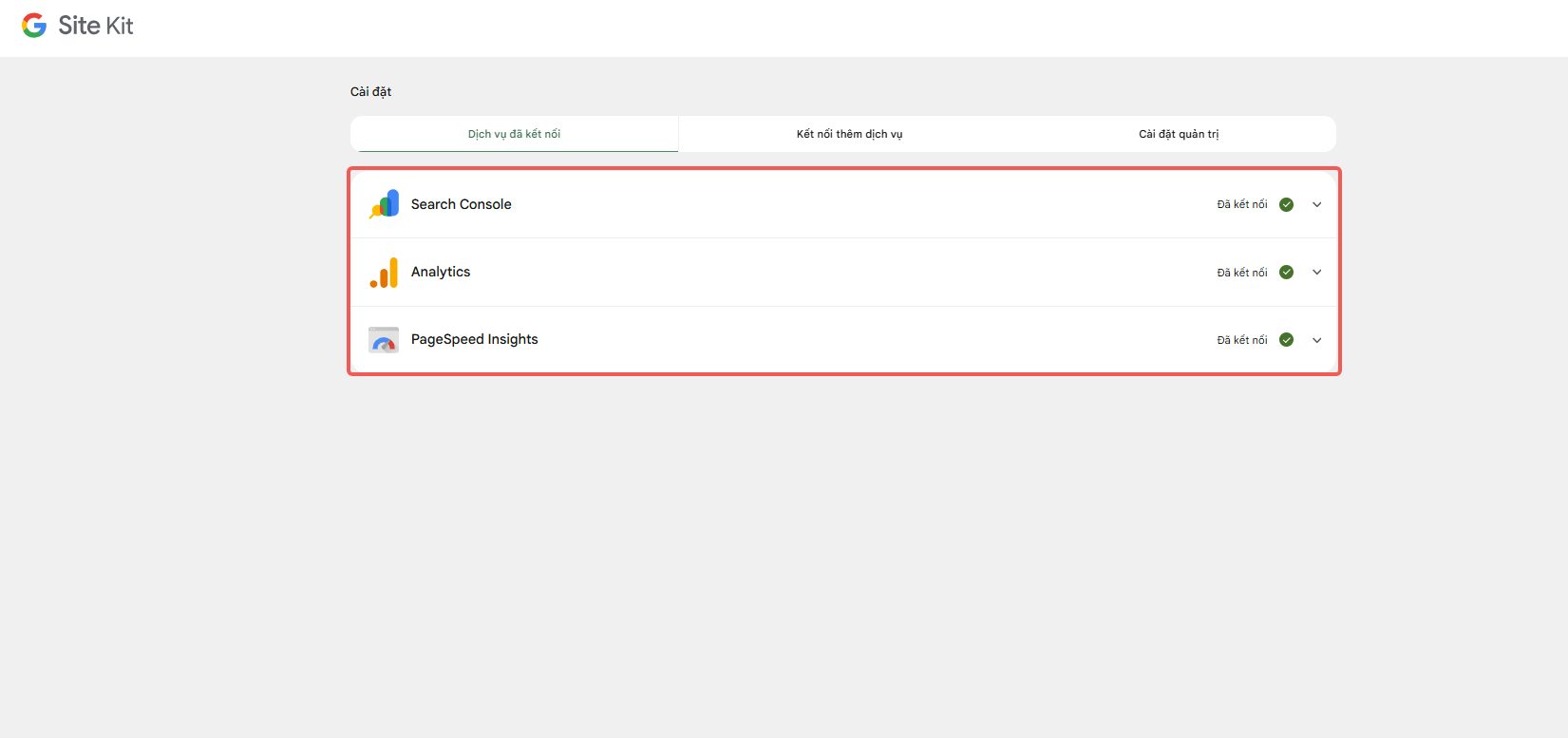Click Analytics' green connected checkmark
This screenshot has height=738, width=1568.
pos(1286,273)
